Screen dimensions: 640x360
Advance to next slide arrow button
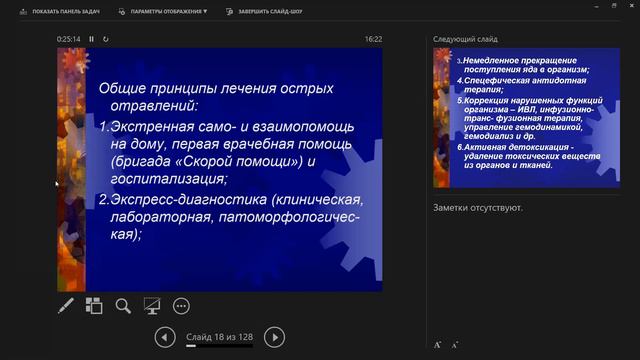point(274,337)
